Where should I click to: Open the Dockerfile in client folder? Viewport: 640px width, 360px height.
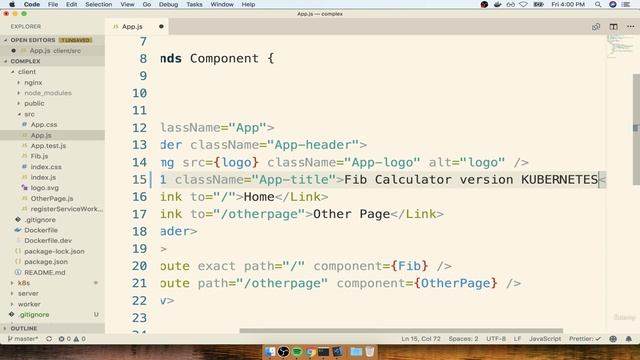[41, 230]
